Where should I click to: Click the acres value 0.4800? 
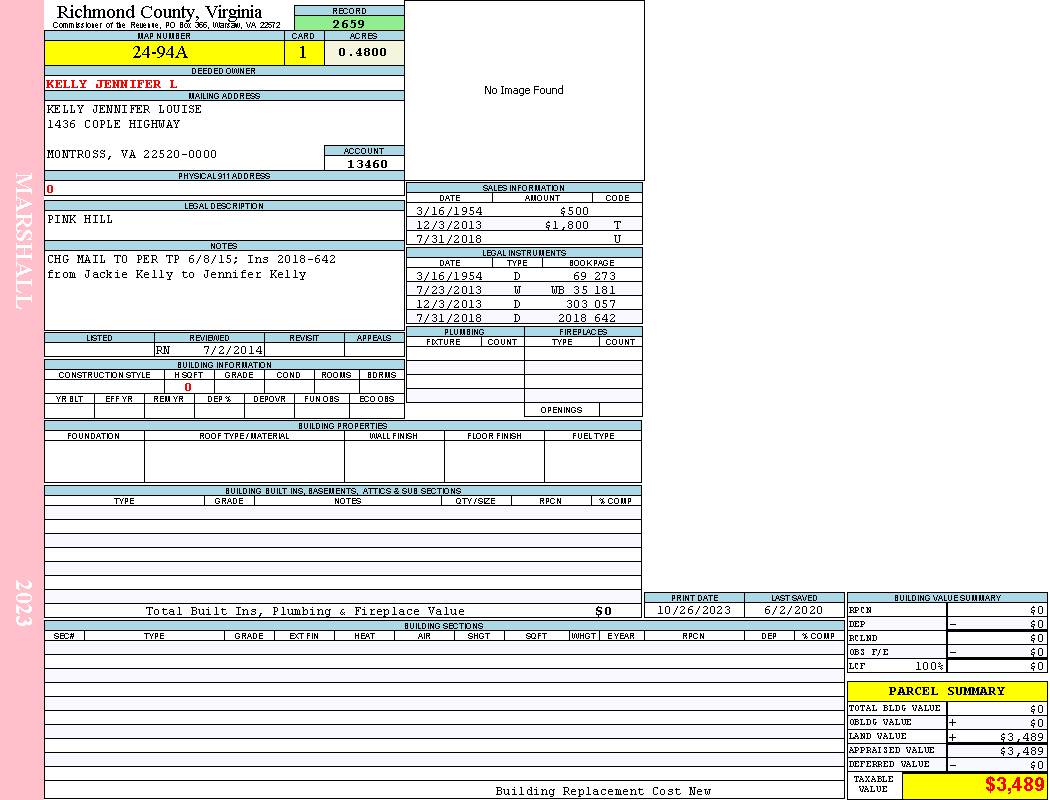click(363, 53)
